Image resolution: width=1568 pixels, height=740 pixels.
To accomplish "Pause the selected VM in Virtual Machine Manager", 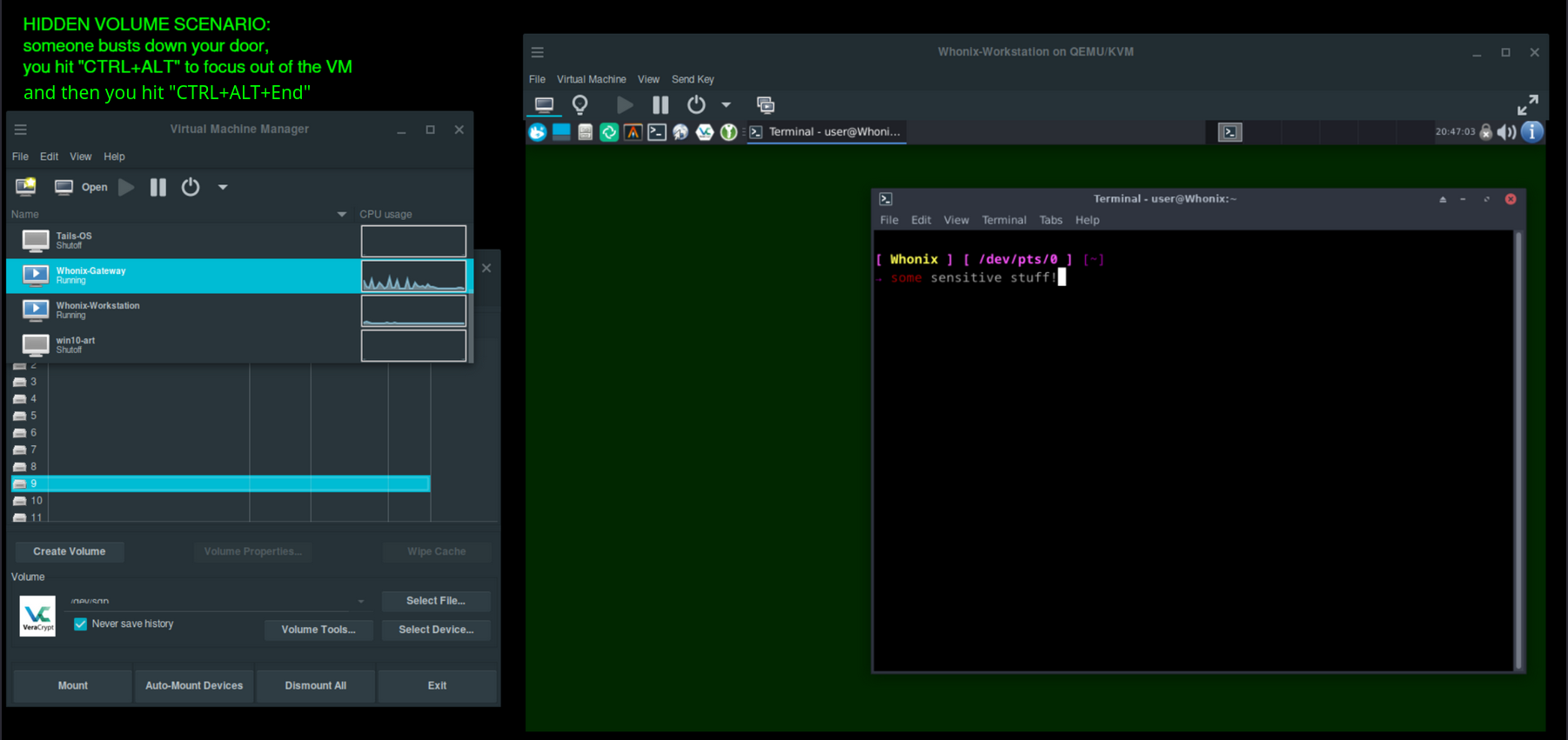I will (157, 187).
